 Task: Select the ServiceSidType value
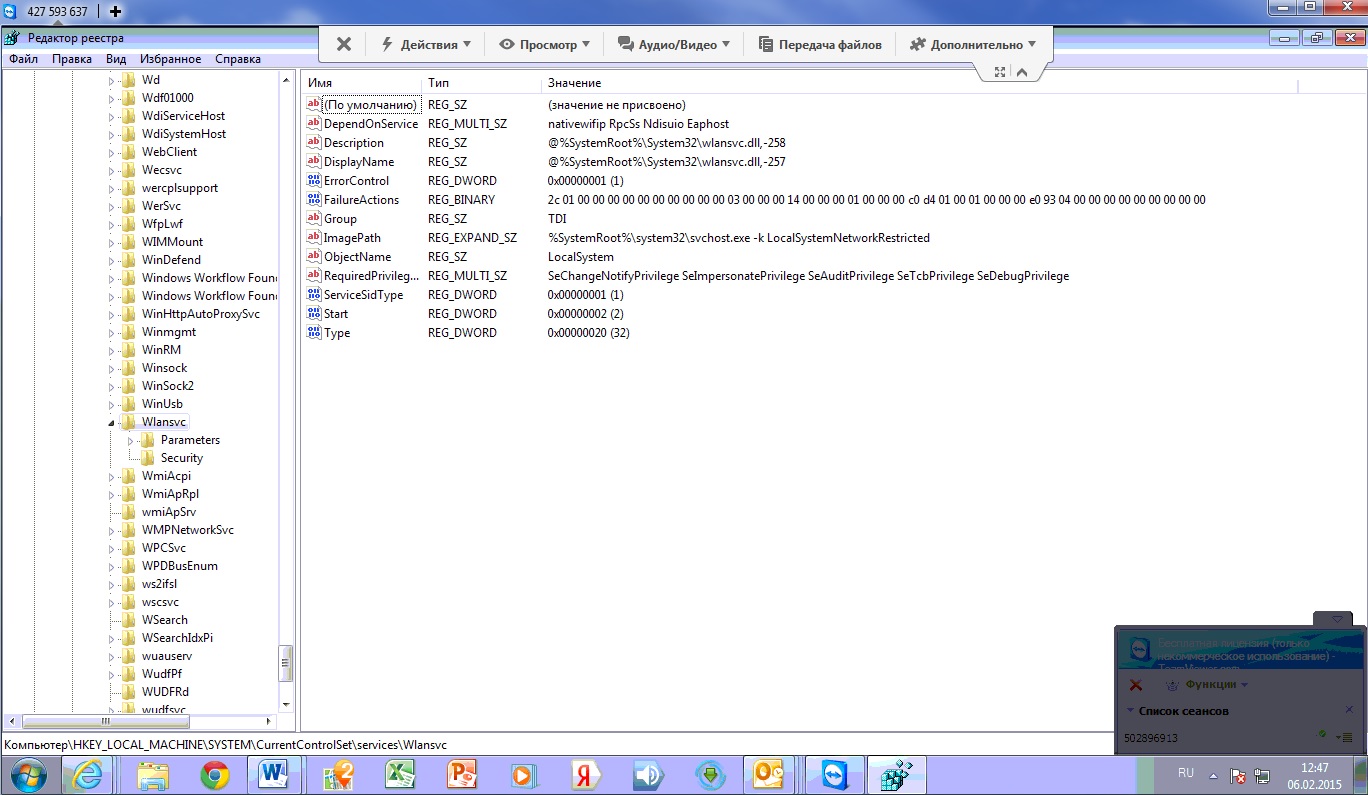(363, 295)
